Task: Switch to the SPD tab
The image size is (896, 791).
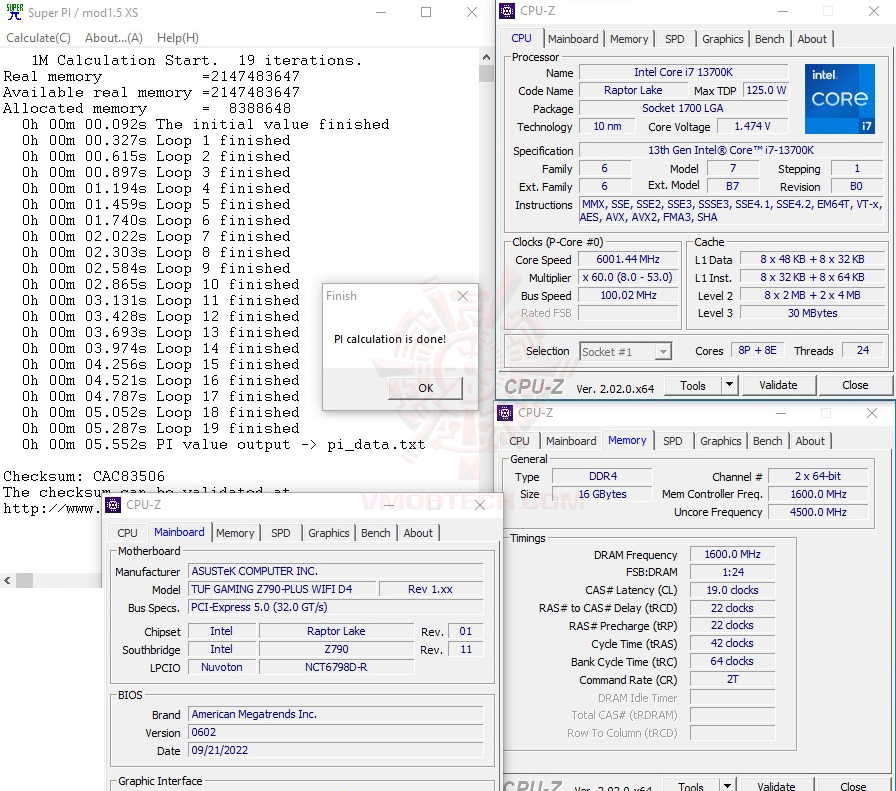Action: (x=675, y=38)
